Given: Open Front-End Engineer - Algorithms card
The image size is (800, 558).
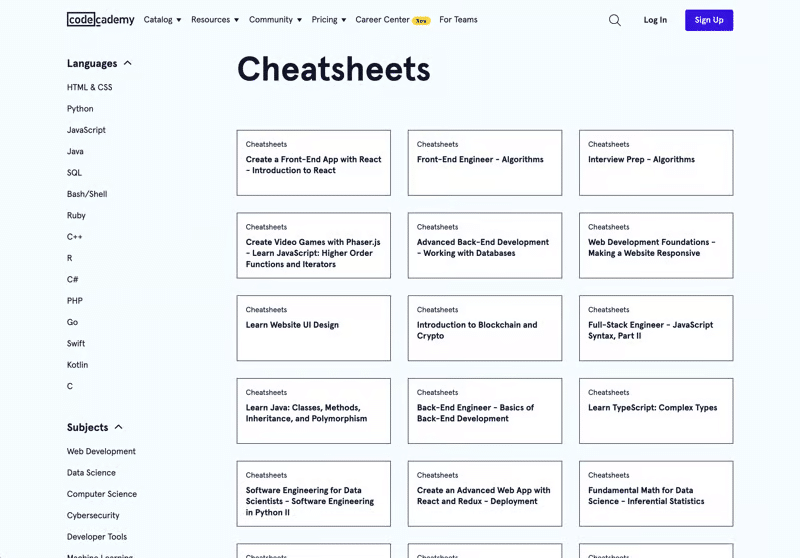Looking at the screenshot, I should 485,163.
